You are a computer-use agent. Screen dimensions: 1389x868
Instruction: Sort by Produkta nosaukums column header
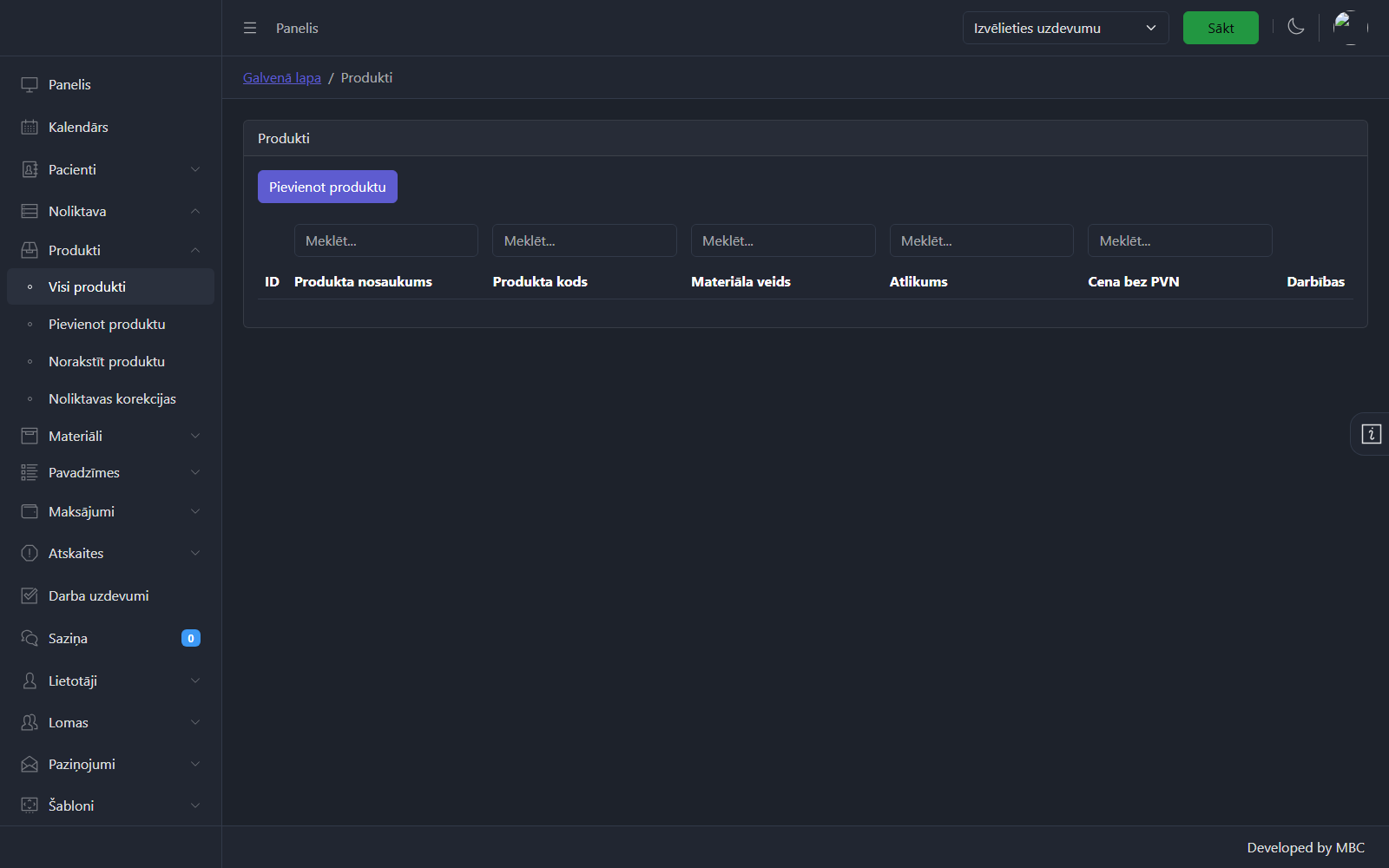coord(363,281)
